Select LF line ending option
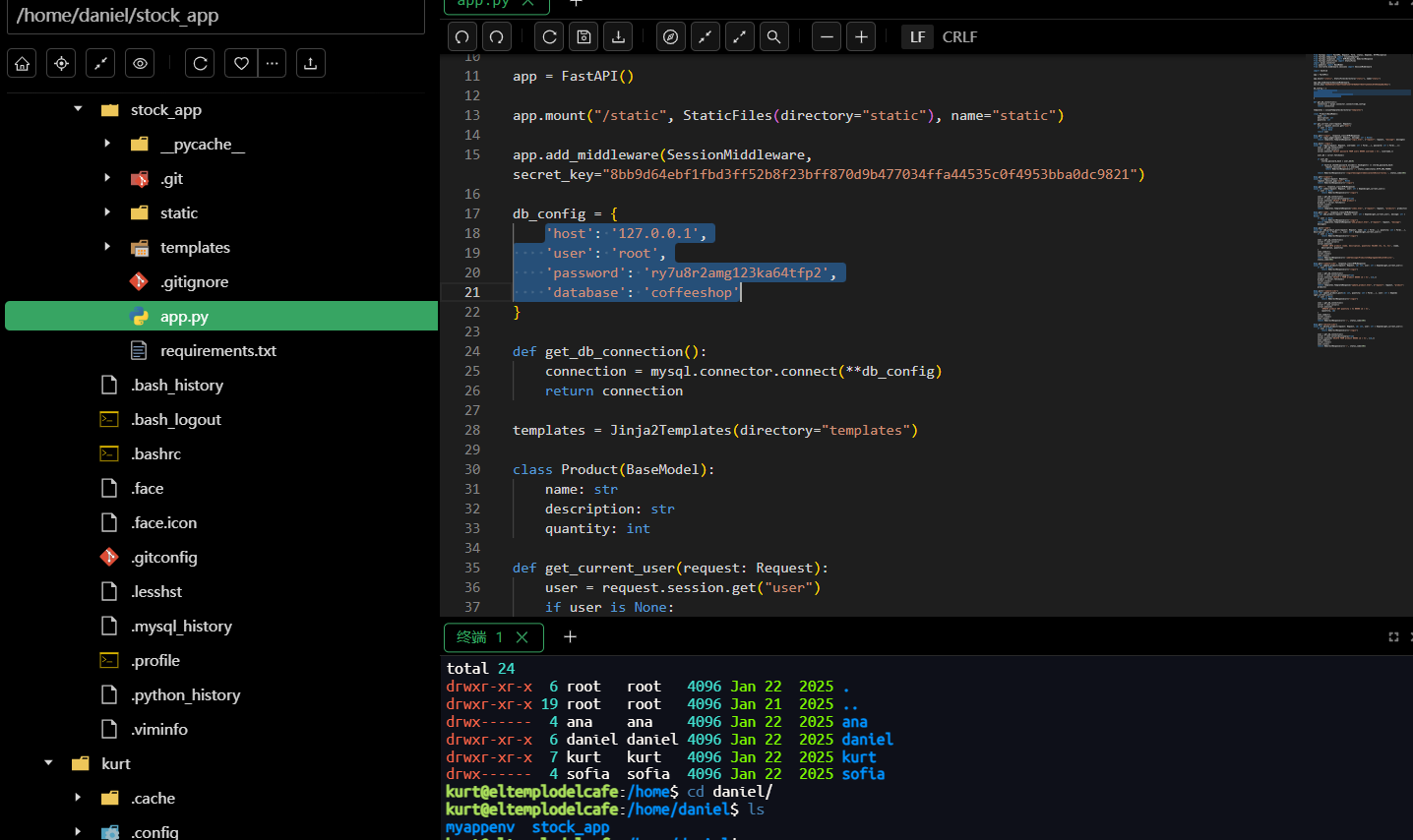Screen dimensions: 1413x840 pos(917,37)
